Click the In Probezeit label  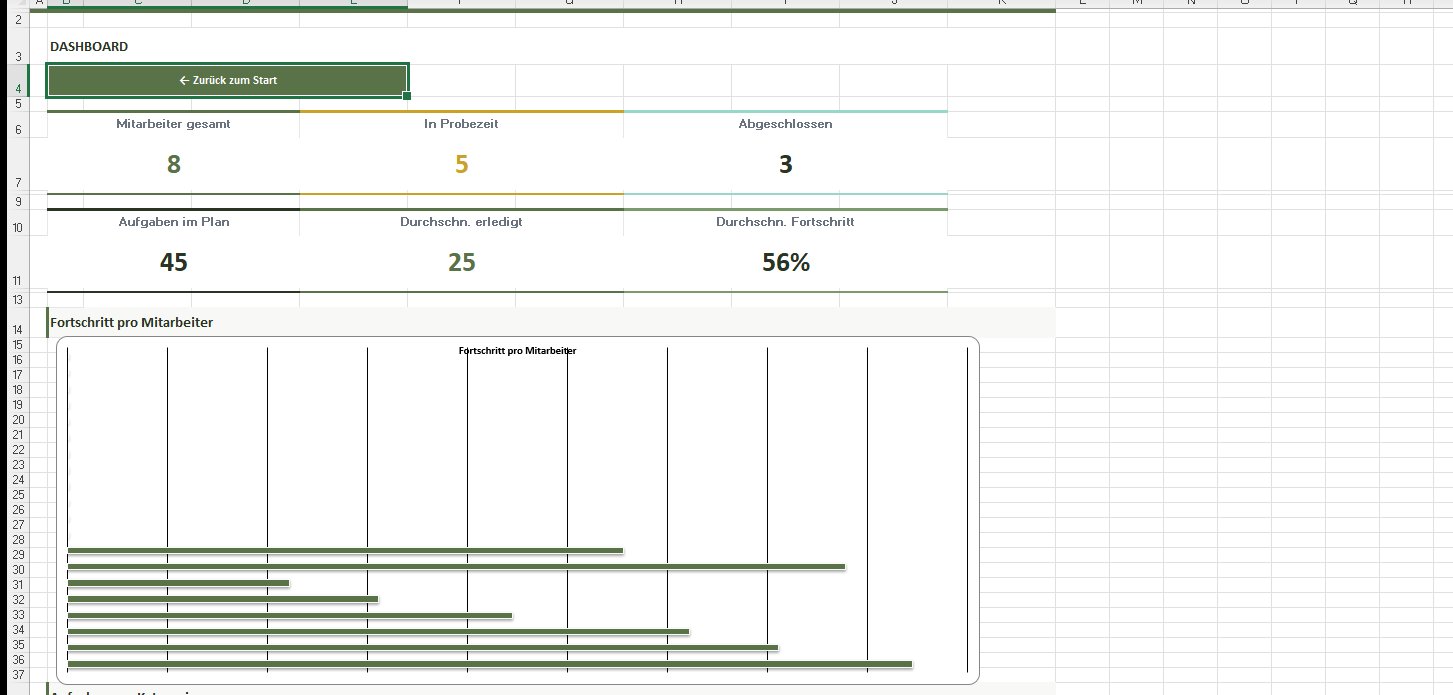[461, 124]
